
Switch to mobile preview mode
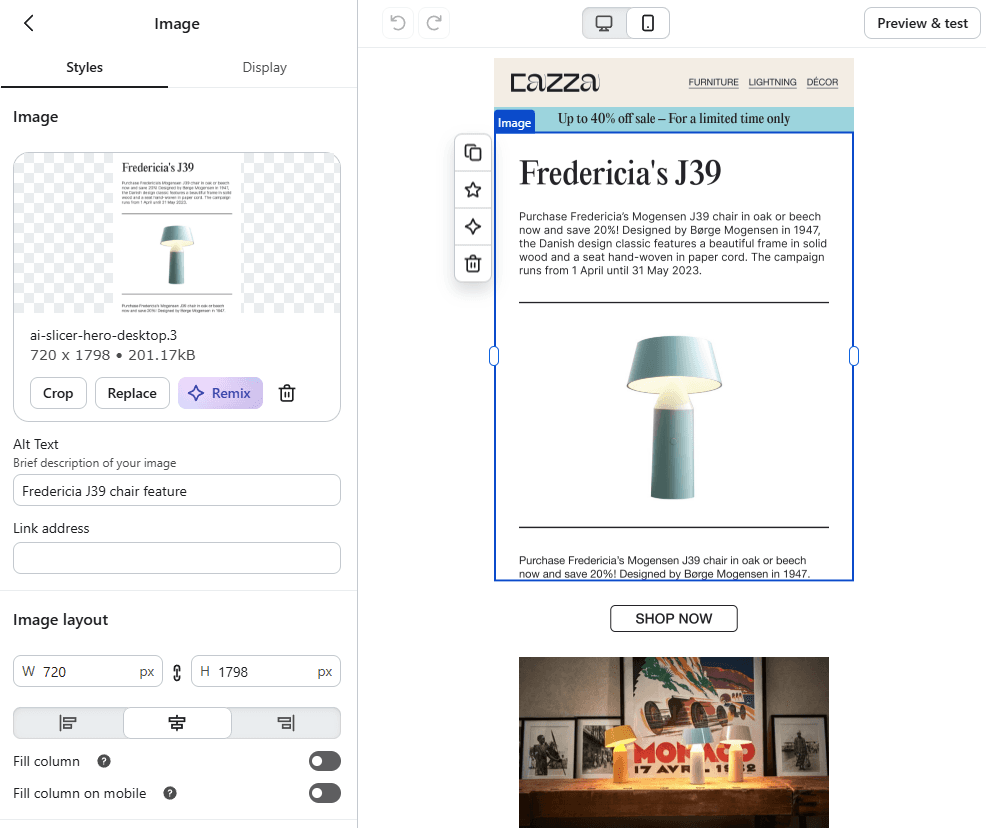[x=648, y=23]
